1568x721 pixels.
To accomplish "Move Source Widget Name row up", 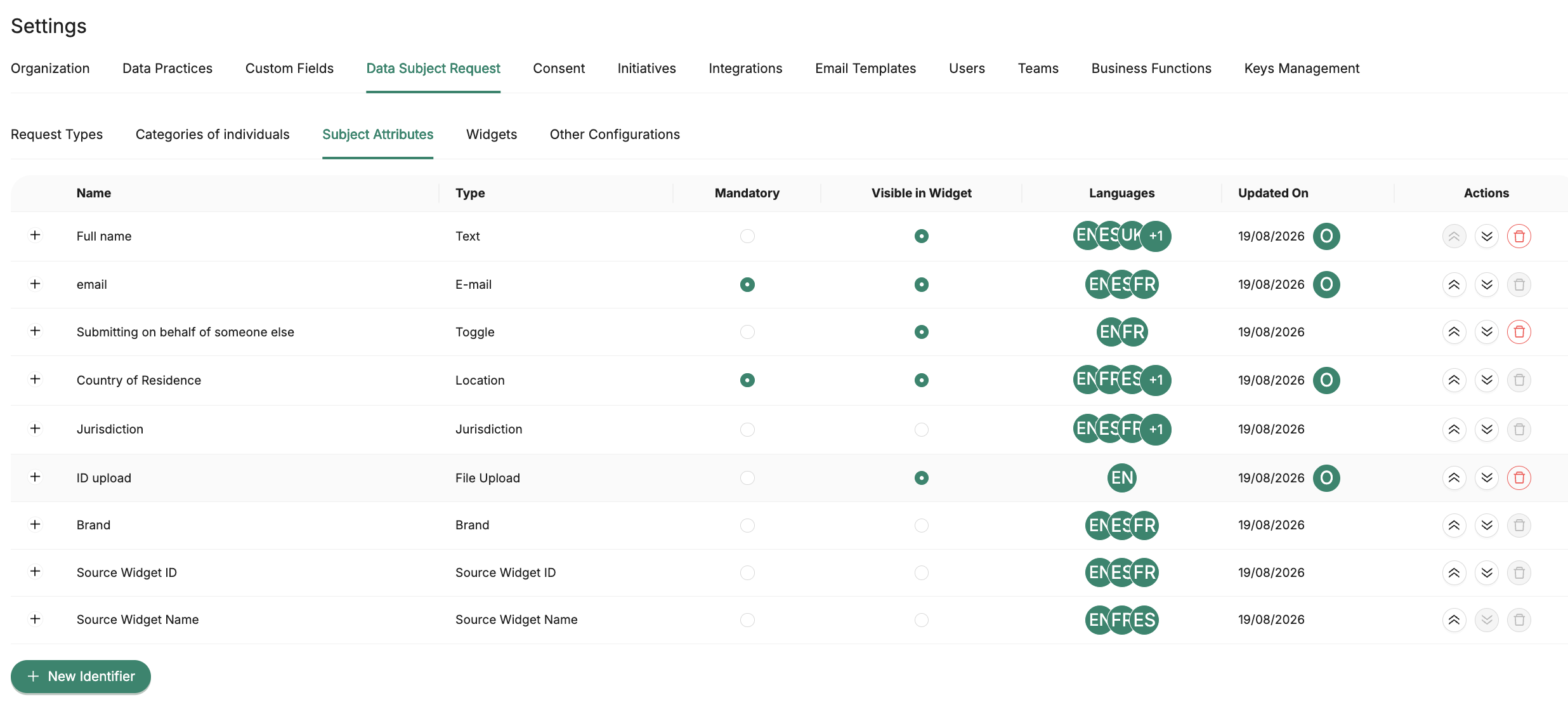I will click(x=1454, y=620).
